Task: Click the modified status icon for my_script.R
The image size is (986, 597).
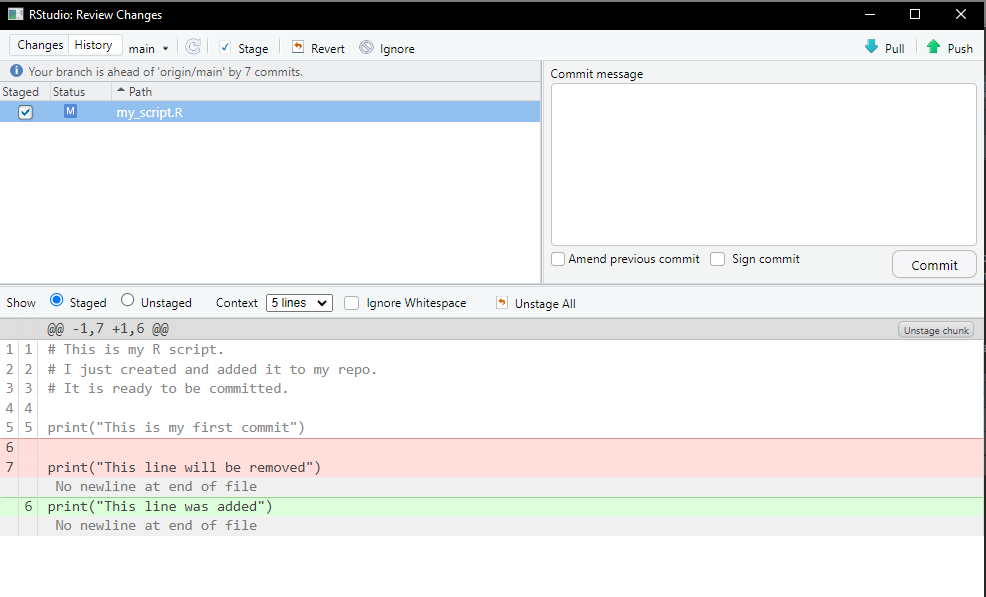Action: coord(70,111)
